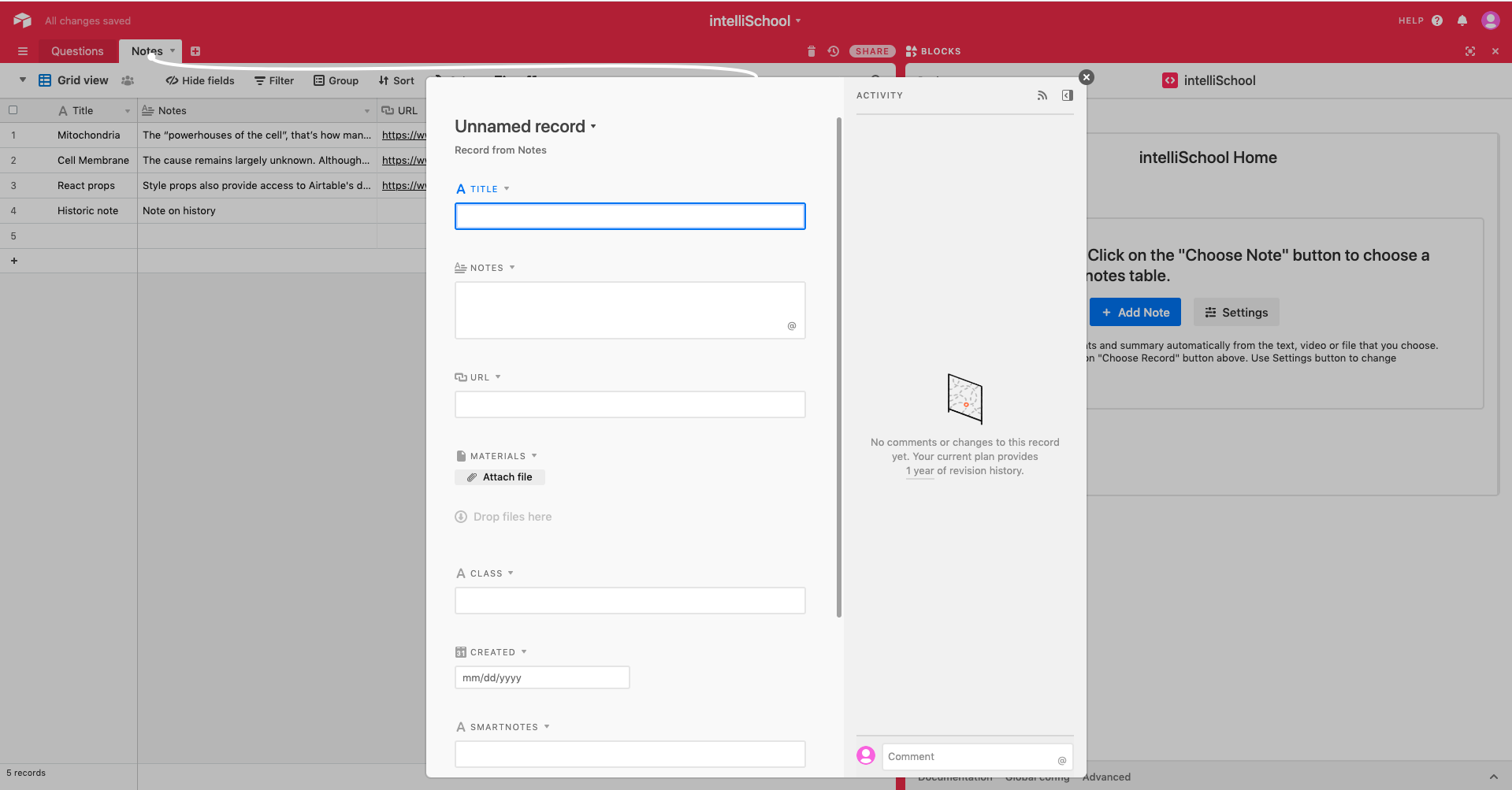Open the Blocks panel
The image size is (1512, 790).
pos(934,51)
